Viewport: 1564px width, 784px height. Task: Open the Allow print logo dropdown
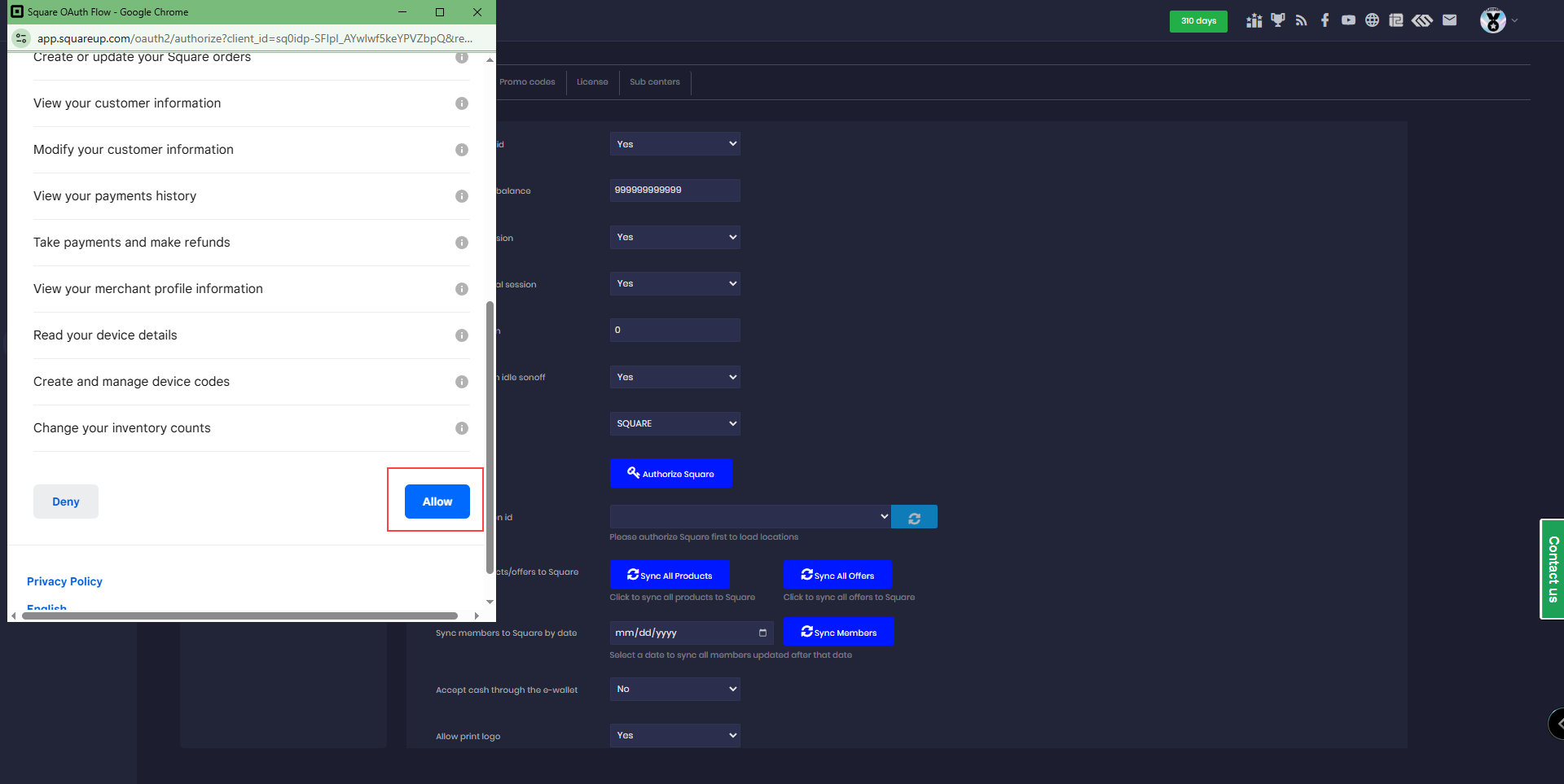point(674,735)
